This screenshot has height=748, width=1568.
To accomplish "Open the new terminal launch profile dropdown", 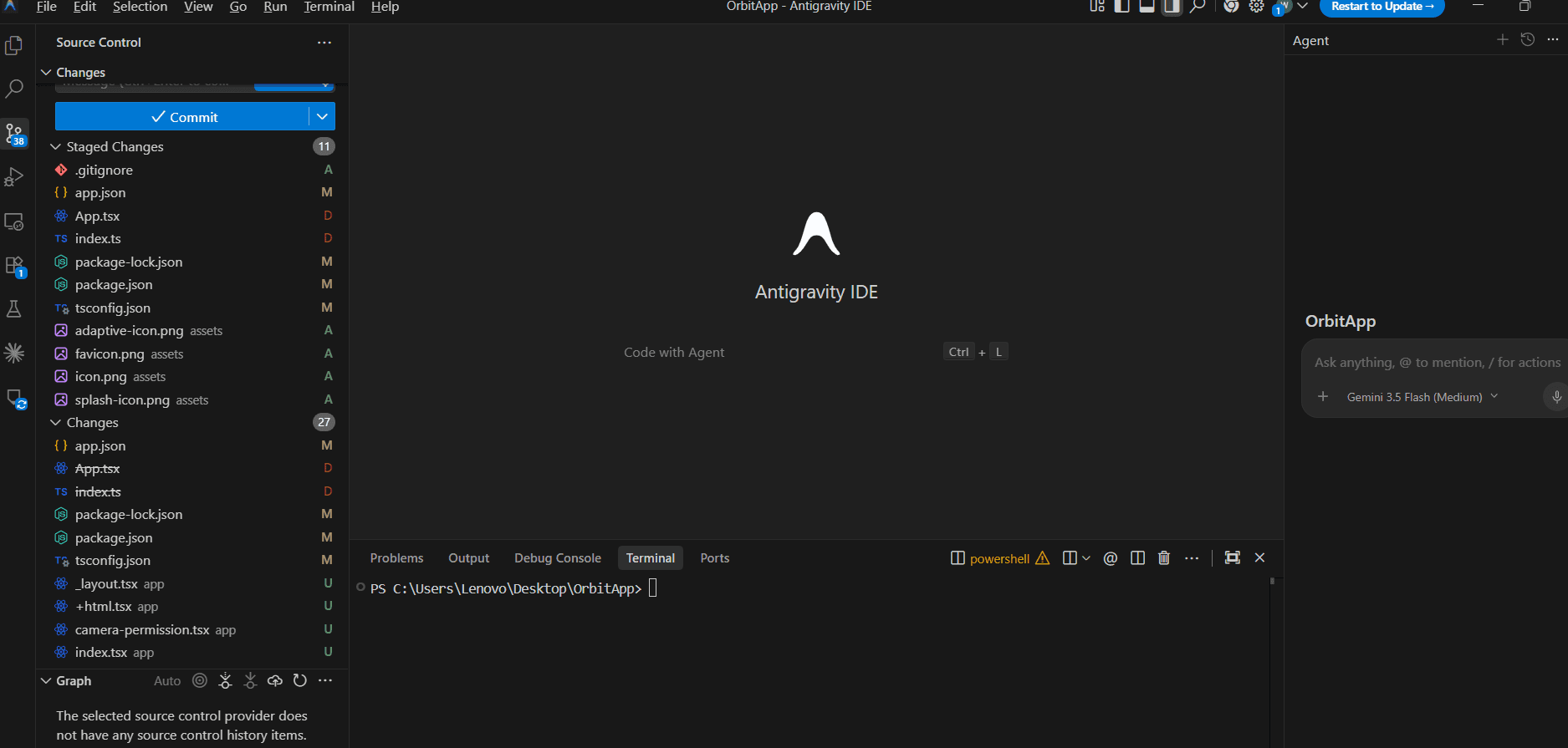I will coord(1085,557).
